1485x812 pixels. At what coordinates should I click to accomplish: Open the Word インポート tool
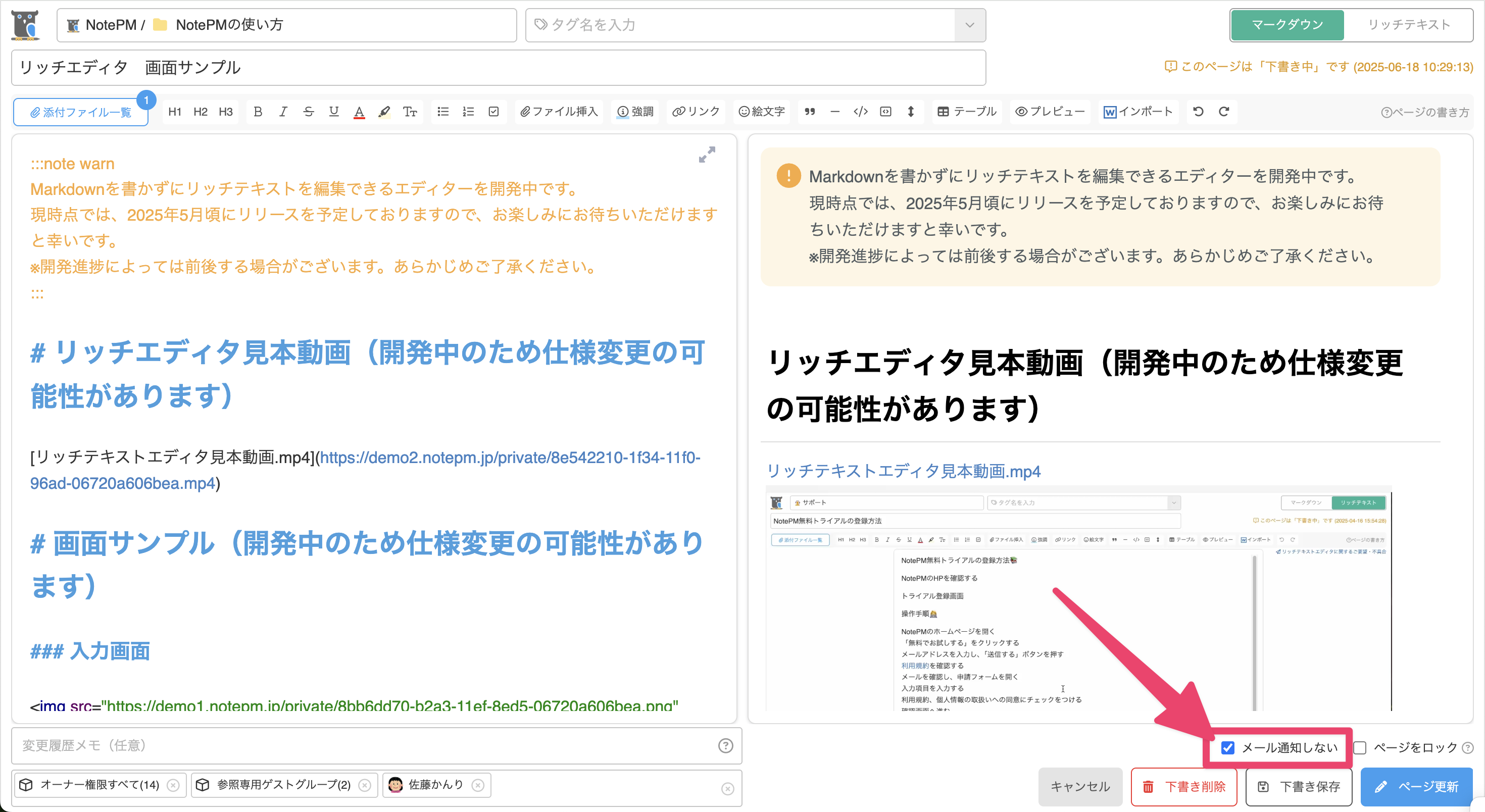1138,112
